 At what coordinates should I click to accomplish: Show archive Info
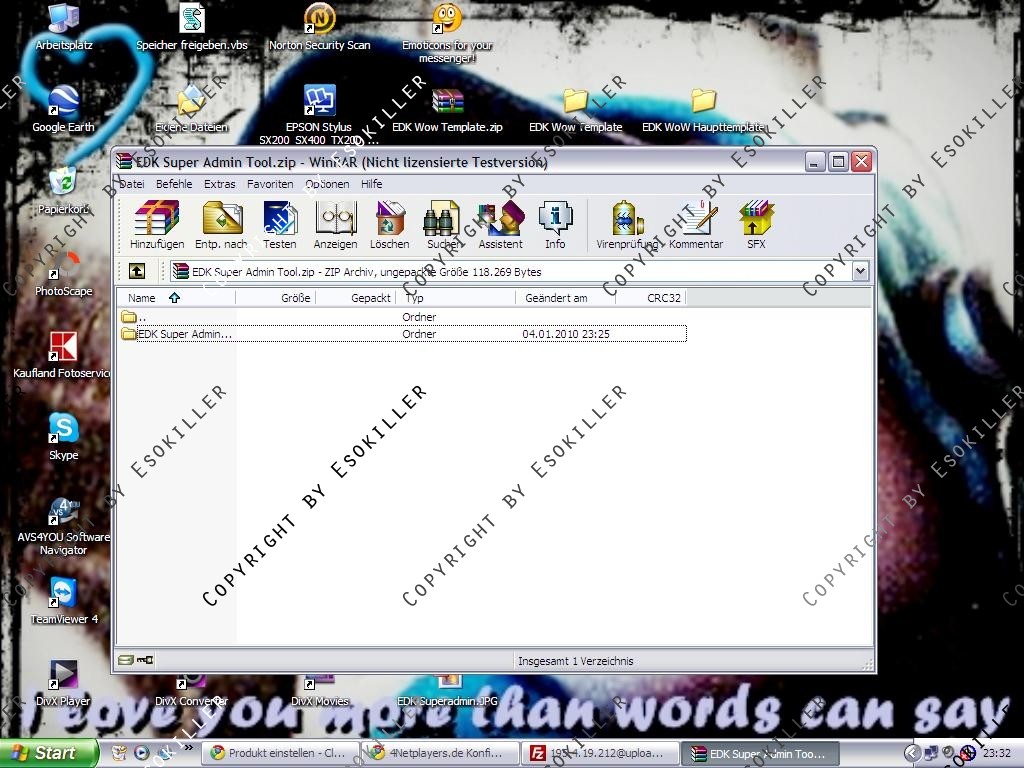pyautogui.click(x=555, y=225)
